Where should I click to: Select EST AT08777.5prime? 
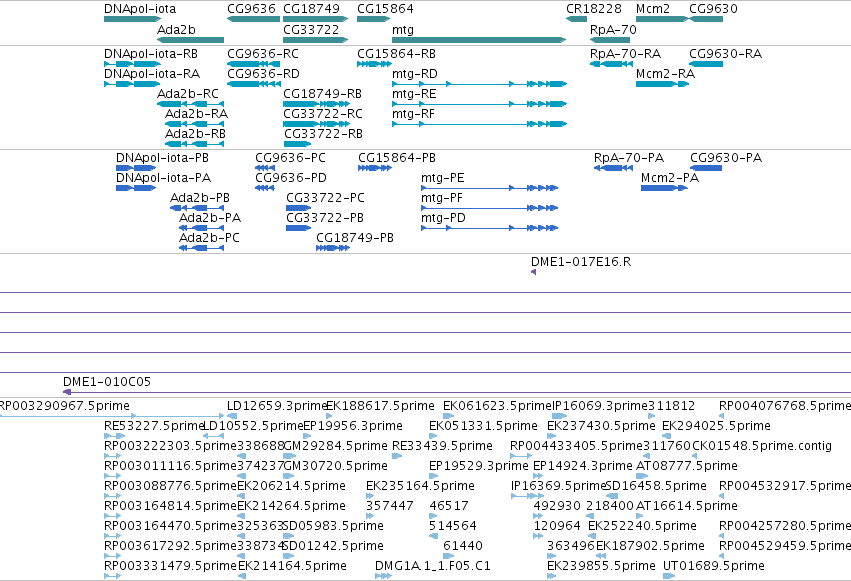click(x=687, y=466)
